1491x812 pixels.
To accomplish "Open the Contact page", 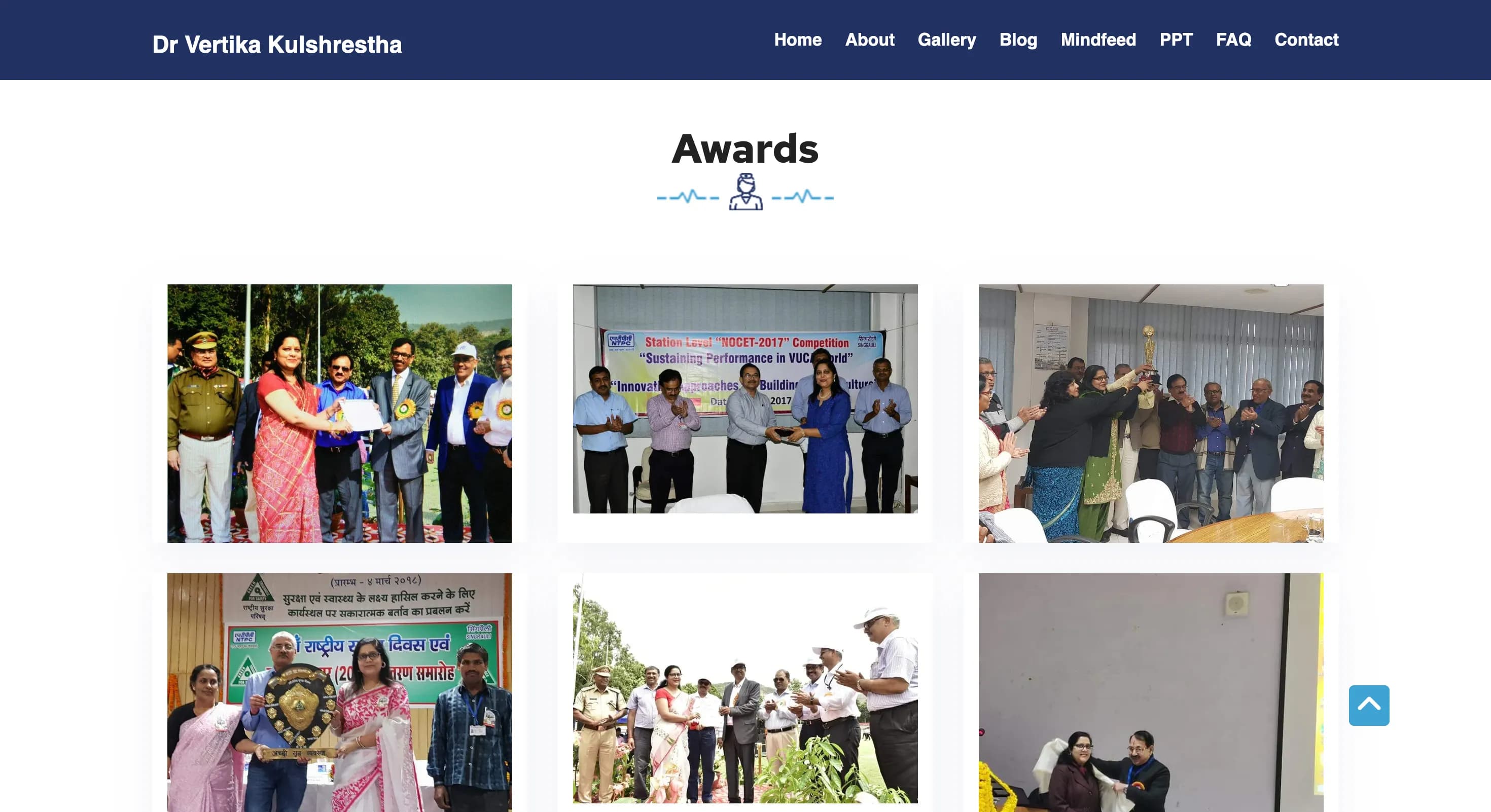I will point(1306,40).
